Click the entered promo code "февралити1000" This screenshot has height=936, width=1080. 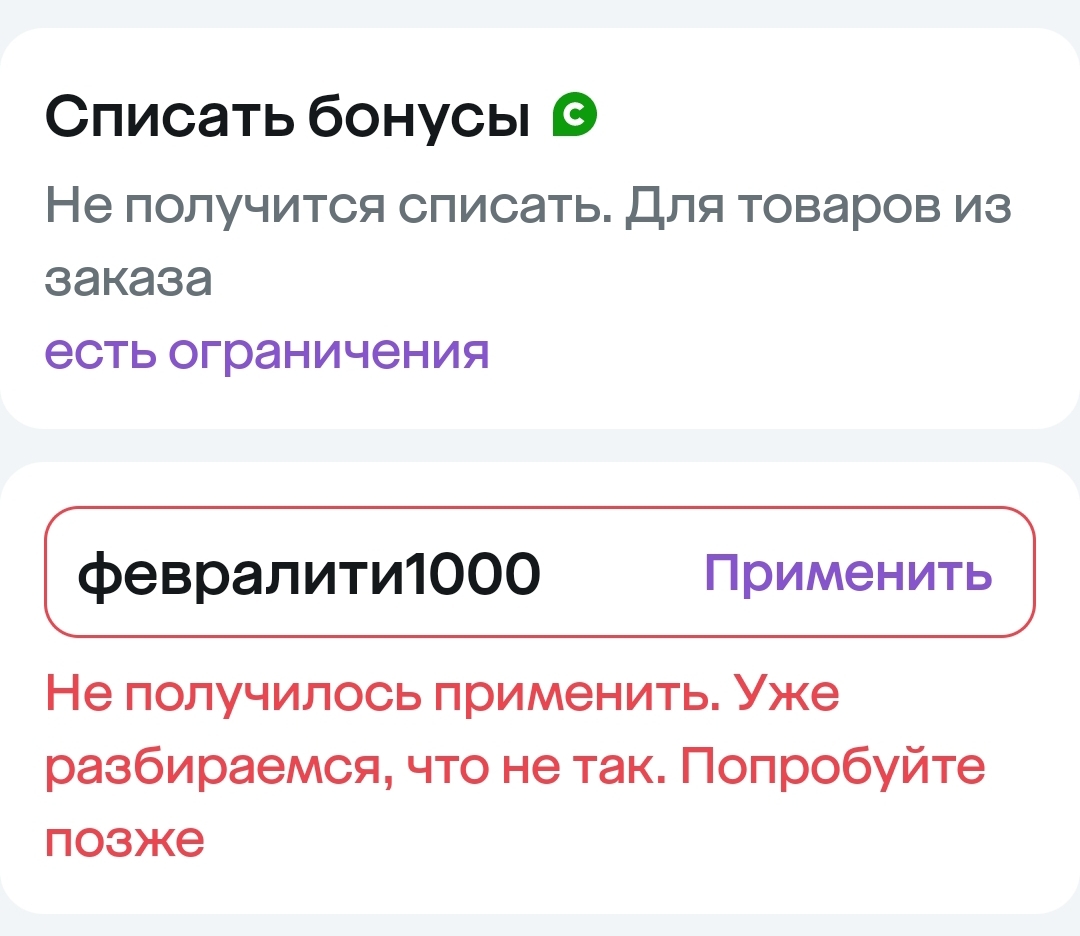309,574
